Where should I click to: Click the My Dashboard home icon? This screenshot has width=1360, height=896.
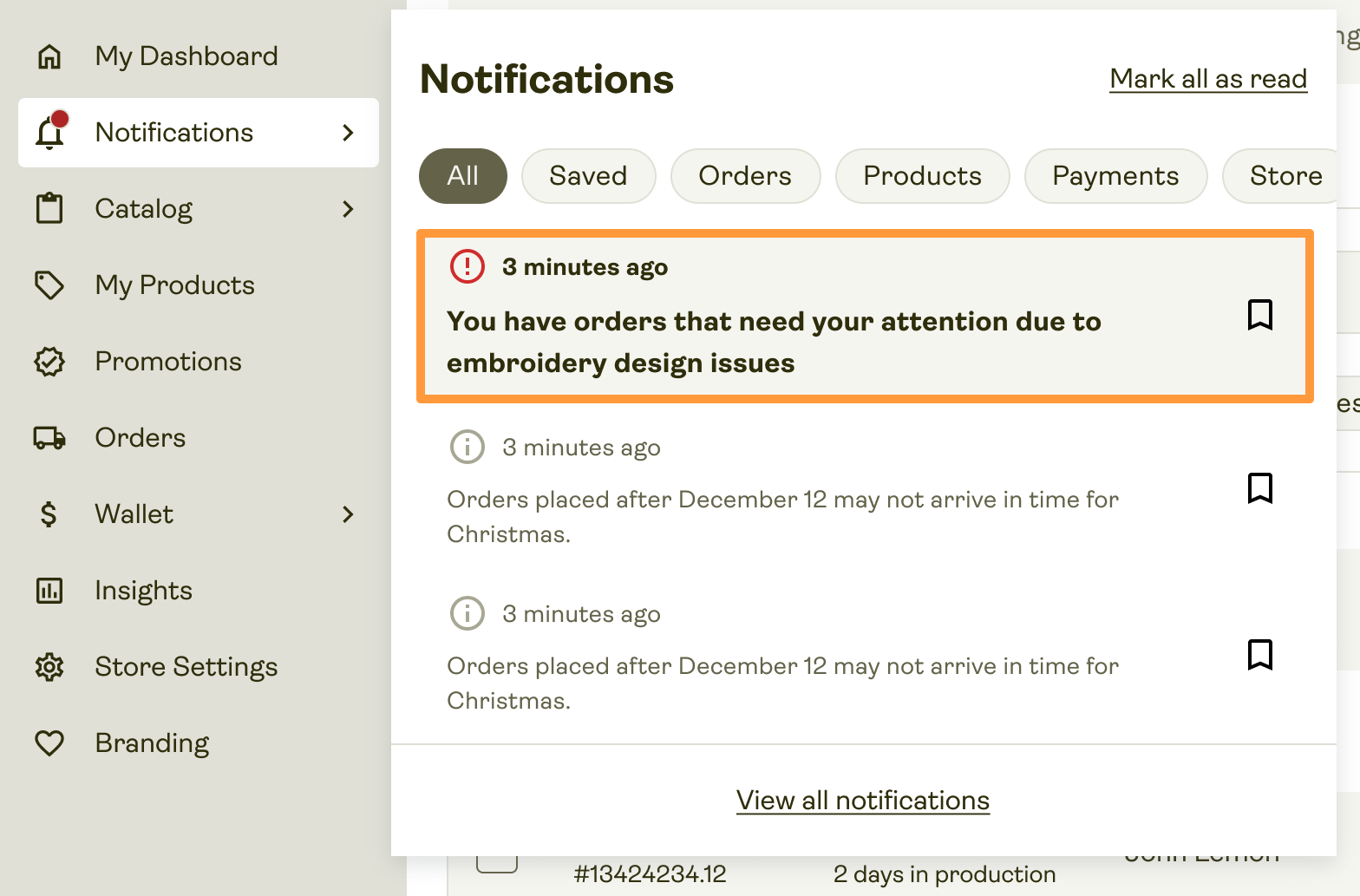point(49,56)
